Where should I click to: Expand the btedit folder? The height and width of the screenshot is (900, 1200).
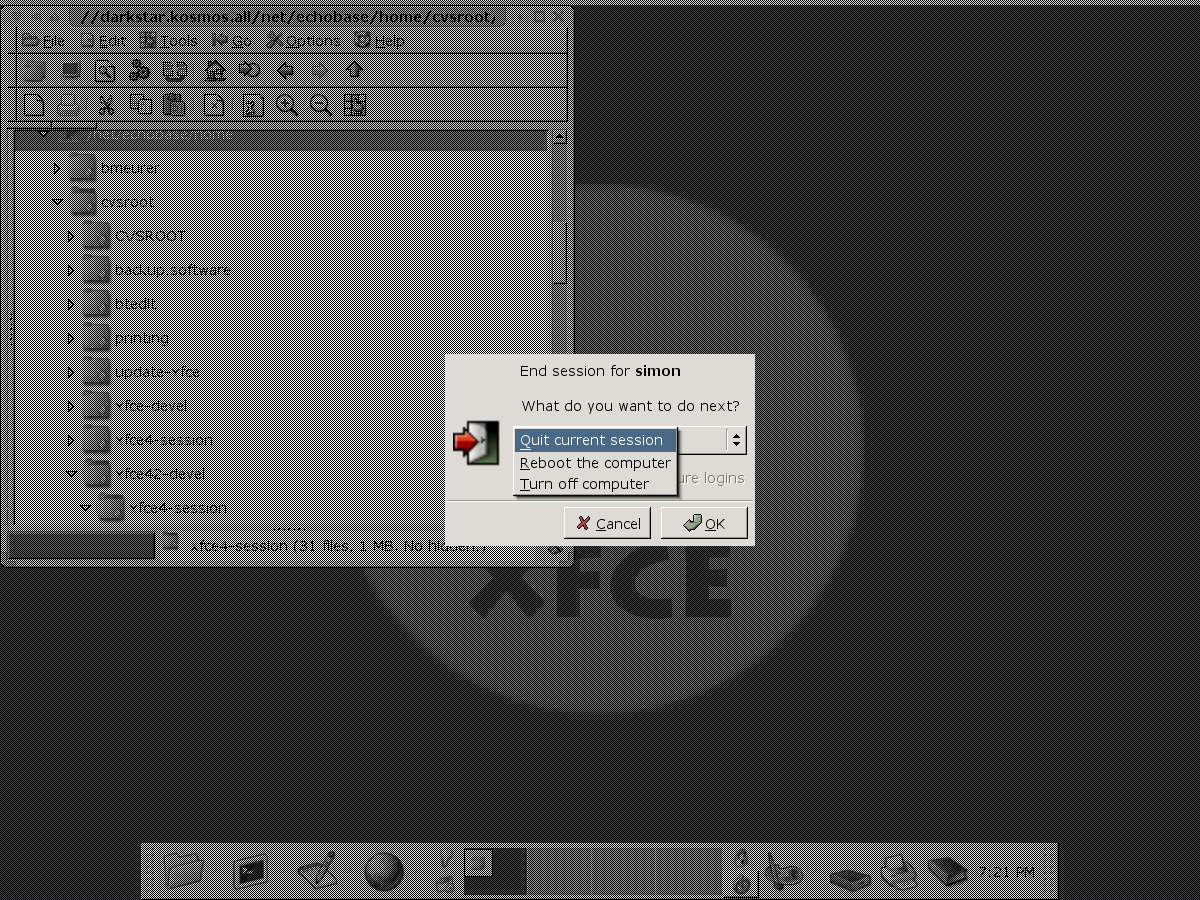[71, 305]
